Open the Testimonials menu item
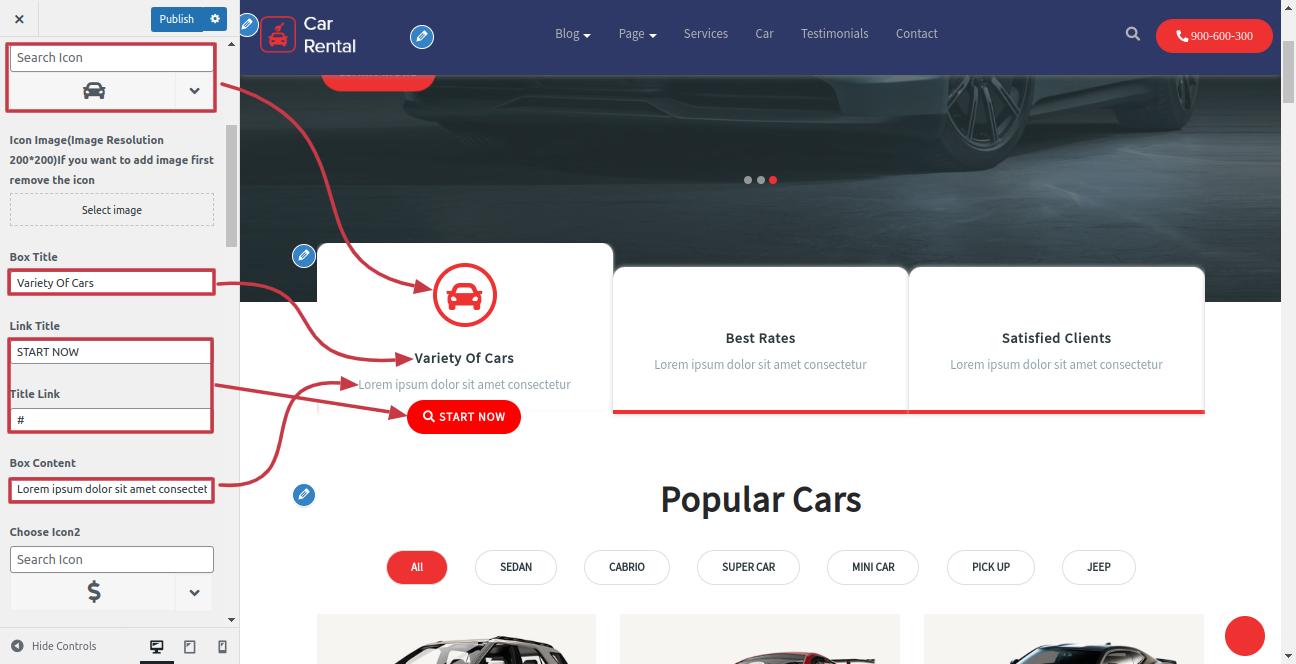Screen dimensions: 1296x664 coord(835,34)
